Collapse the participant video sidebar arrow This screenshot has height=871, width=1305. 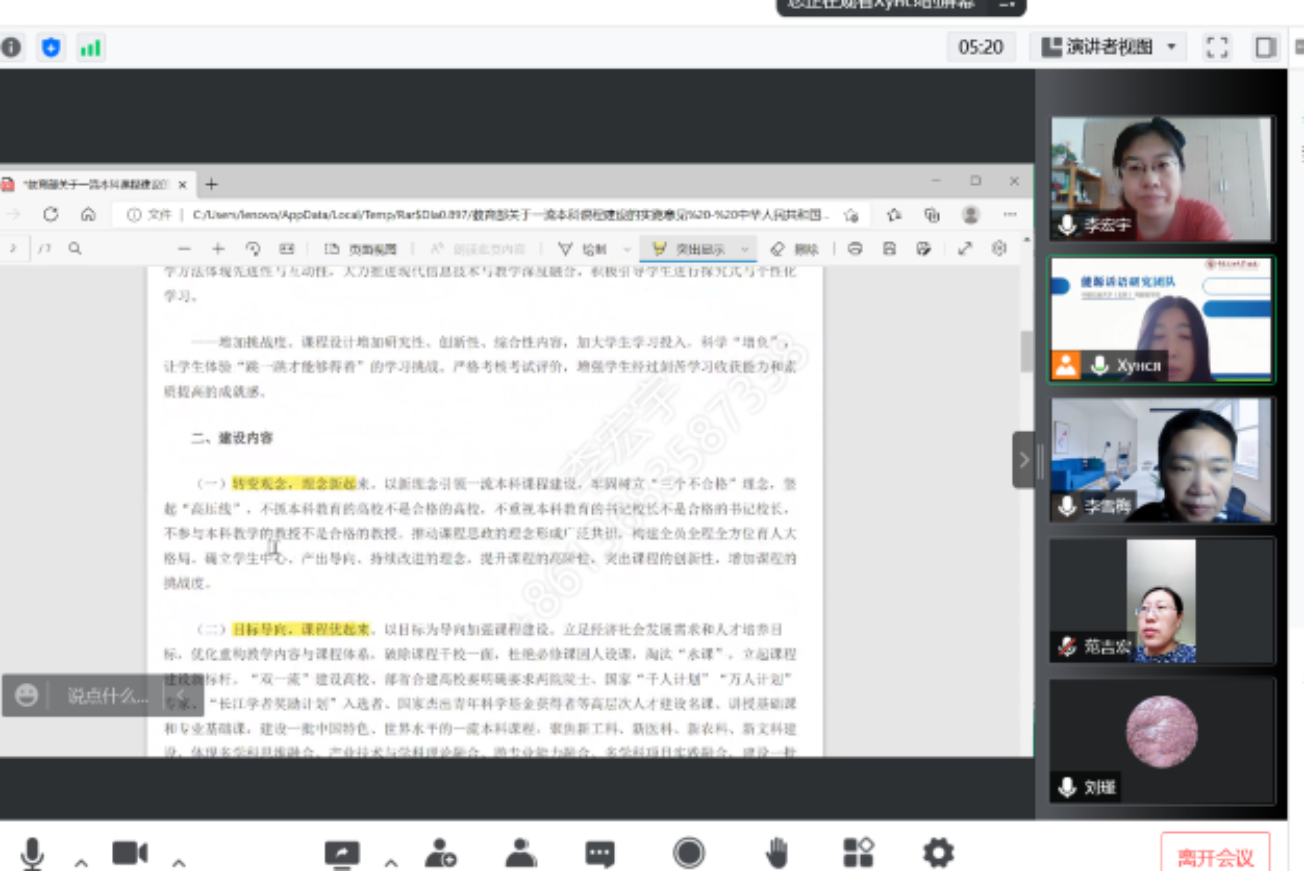(1023, 460)
